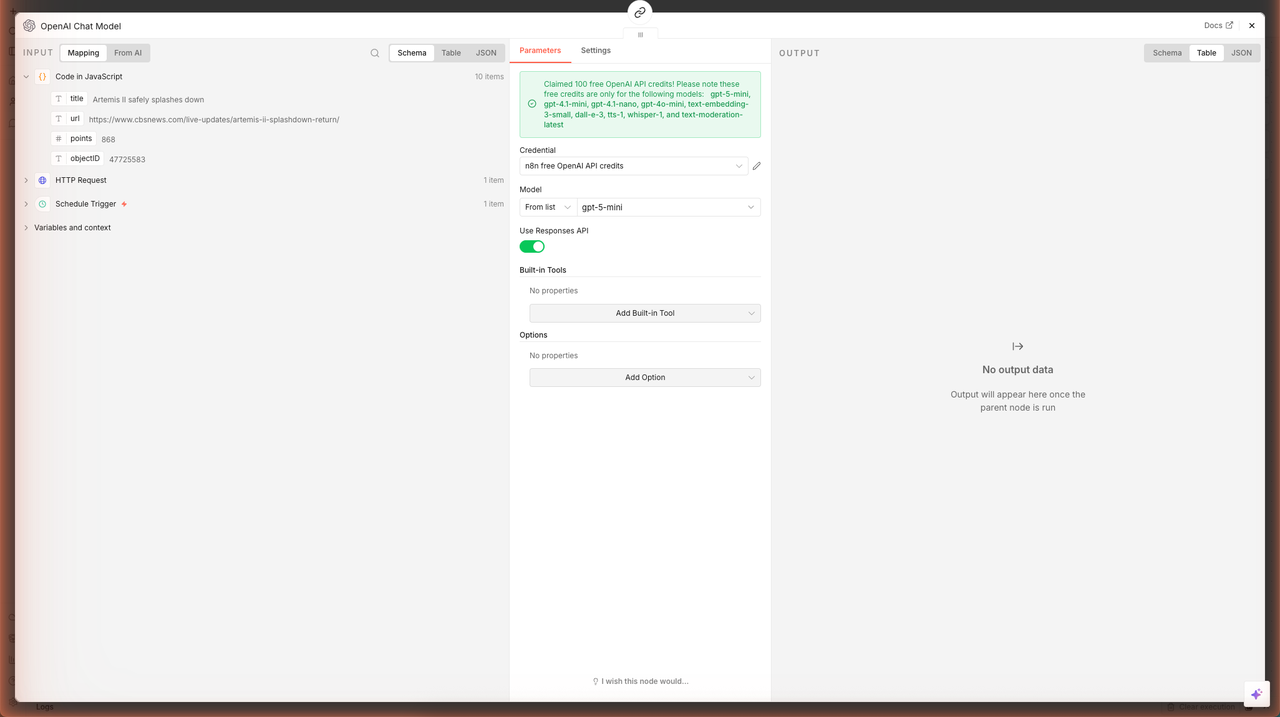This screenshot has width=1280, height=717.
Task: Disable the Use Responses API toggle
Action: coord(532,247)
